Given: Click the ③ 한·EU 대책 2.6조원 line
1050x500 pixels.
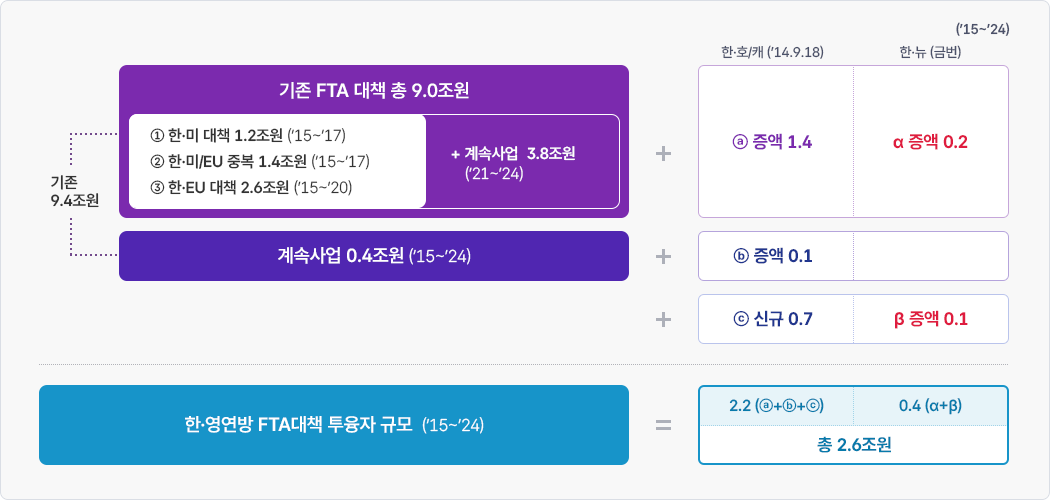Looking at the screenshot, I should coord(249,186).
